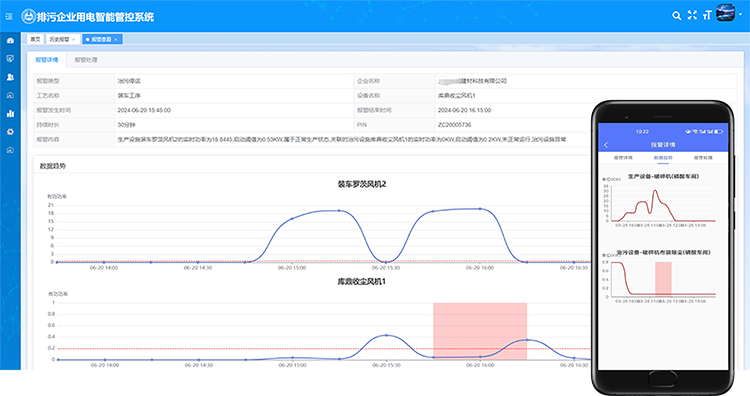Toggle fullscreen with the expand arrows icon
The image size is (750, 396).
click(692, 15)
